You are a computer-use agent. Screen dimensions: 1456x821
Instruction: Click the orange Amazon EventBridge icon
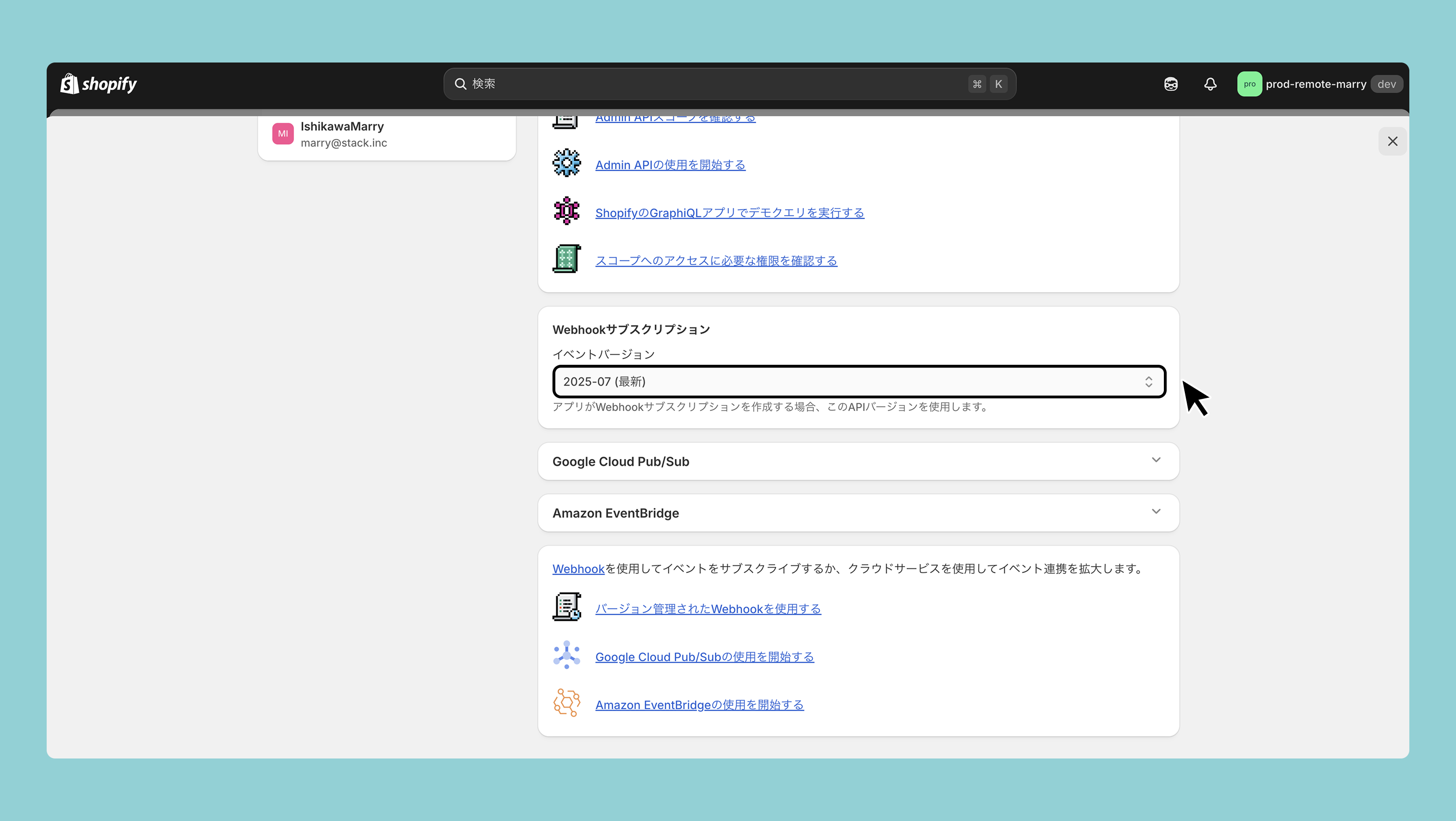[567, 703]
